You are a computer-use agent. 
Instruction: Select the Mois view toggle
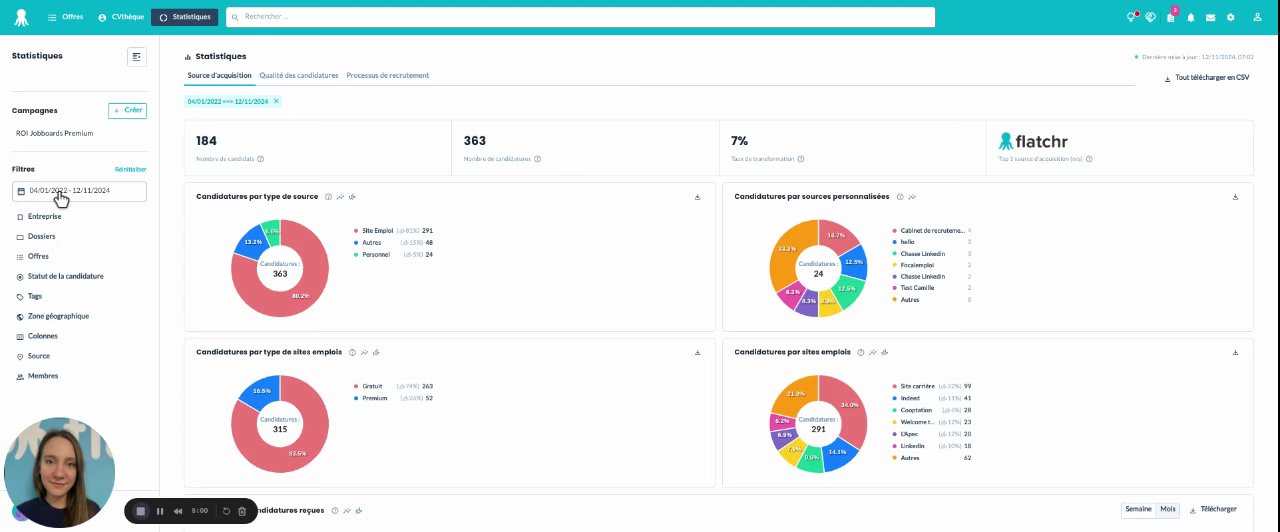coord(1168,509)
